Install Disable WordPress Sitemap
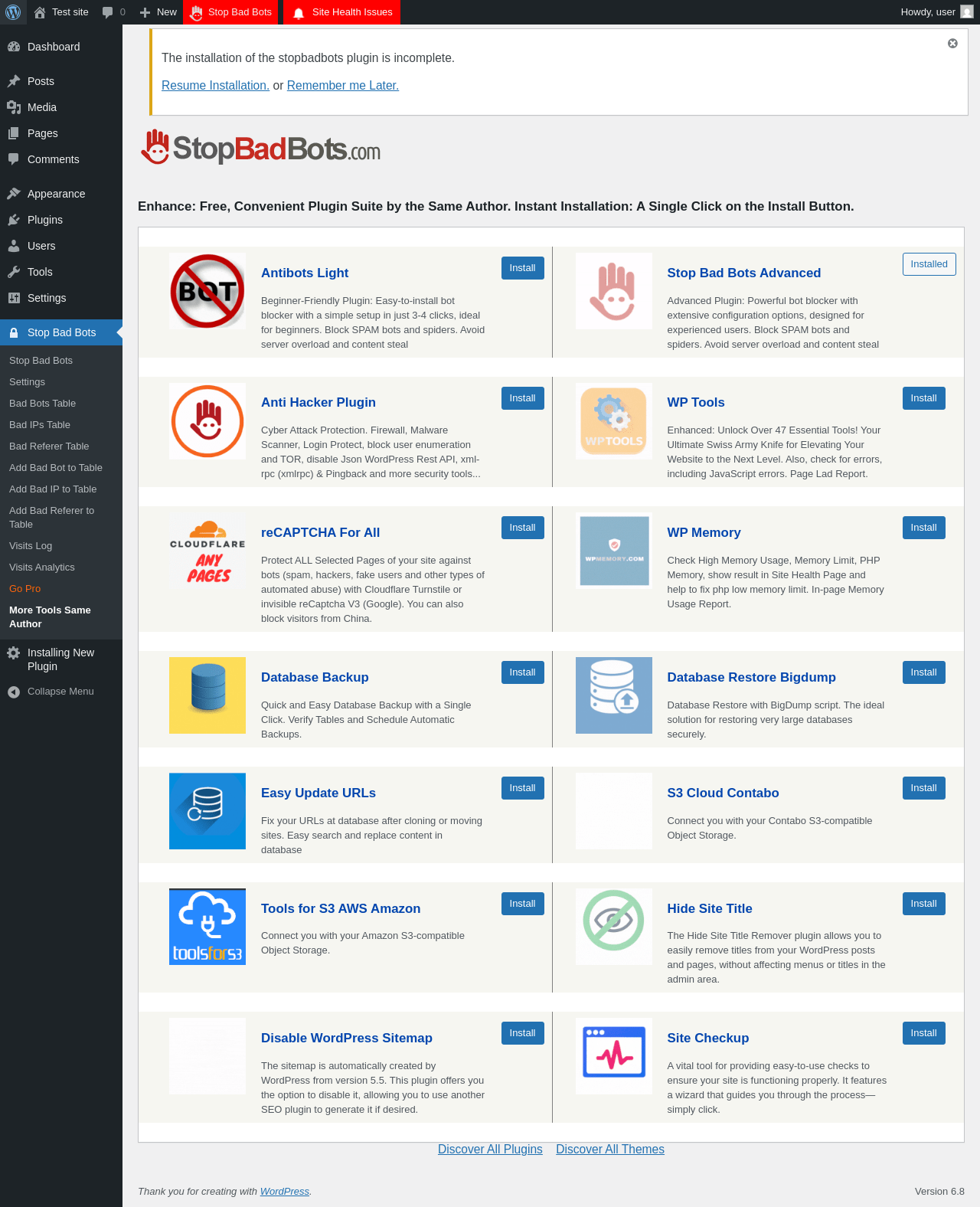The height and width of the screenshot is (1207, 980). pos(523,1033)
